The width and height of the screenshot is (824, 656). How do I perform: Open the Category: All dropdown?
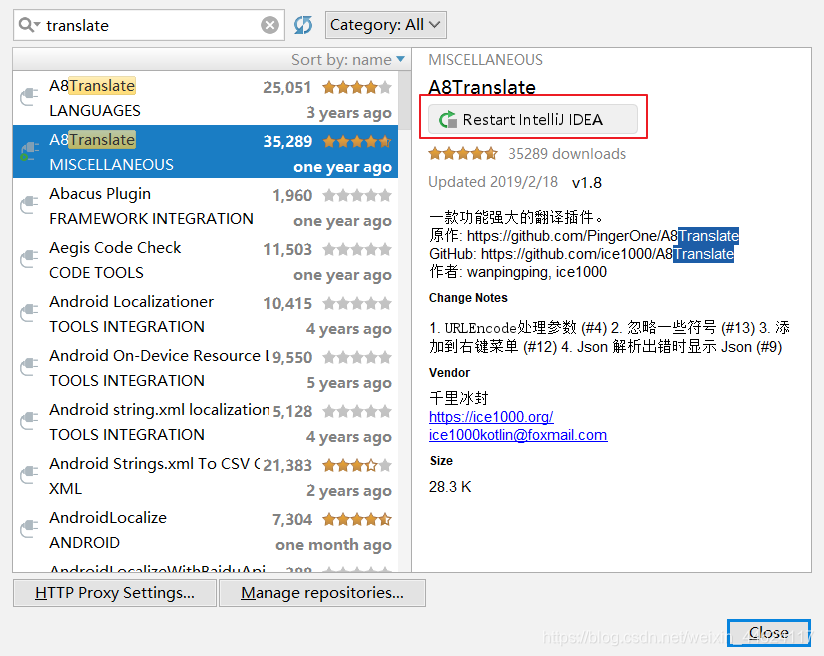point(386,25)
